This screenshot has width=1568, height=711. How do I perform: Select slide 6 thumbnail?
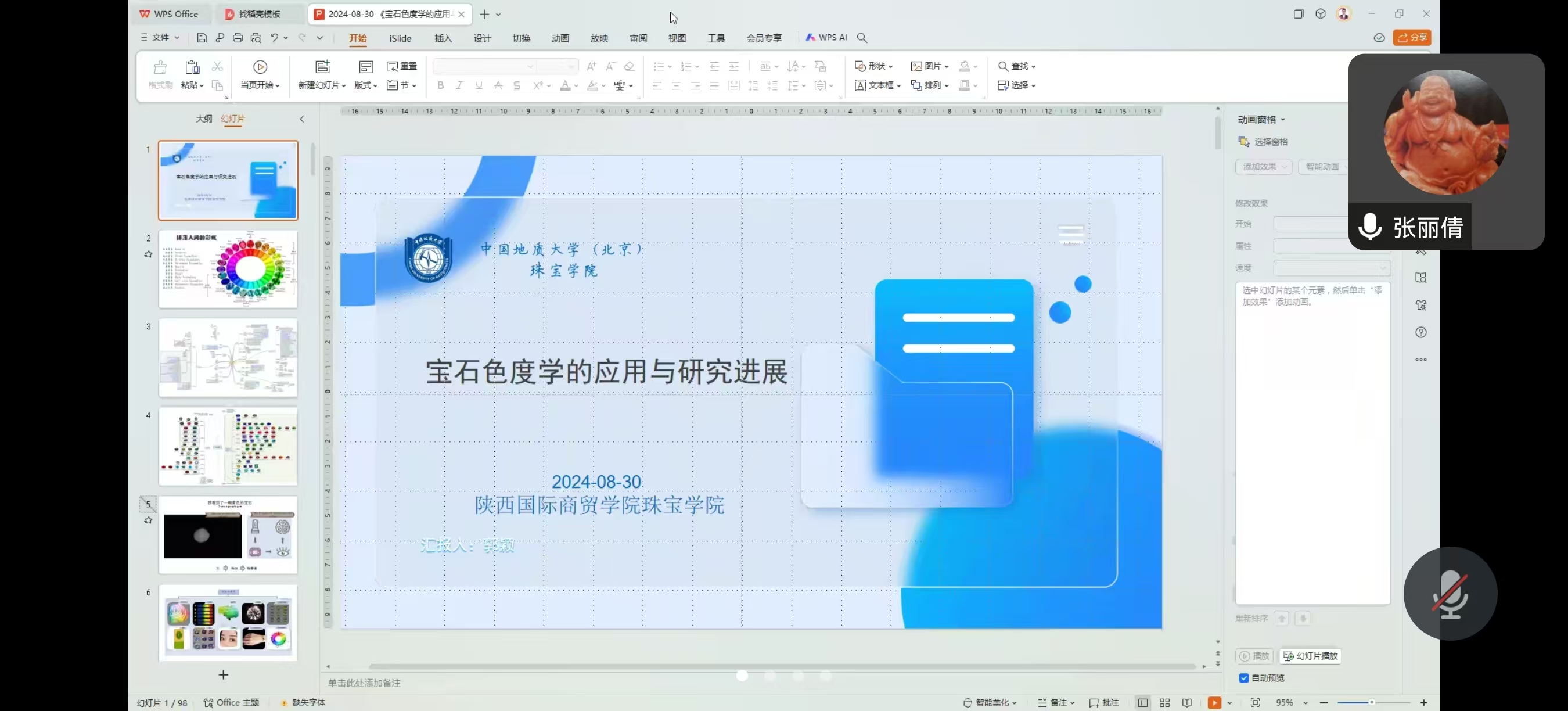click(228, 623)
